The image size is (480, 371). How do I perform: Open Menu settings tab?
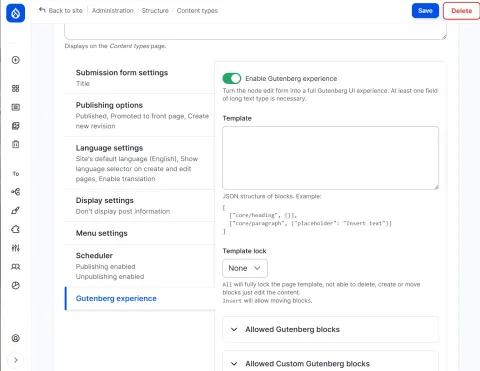(x=139, y=233)
